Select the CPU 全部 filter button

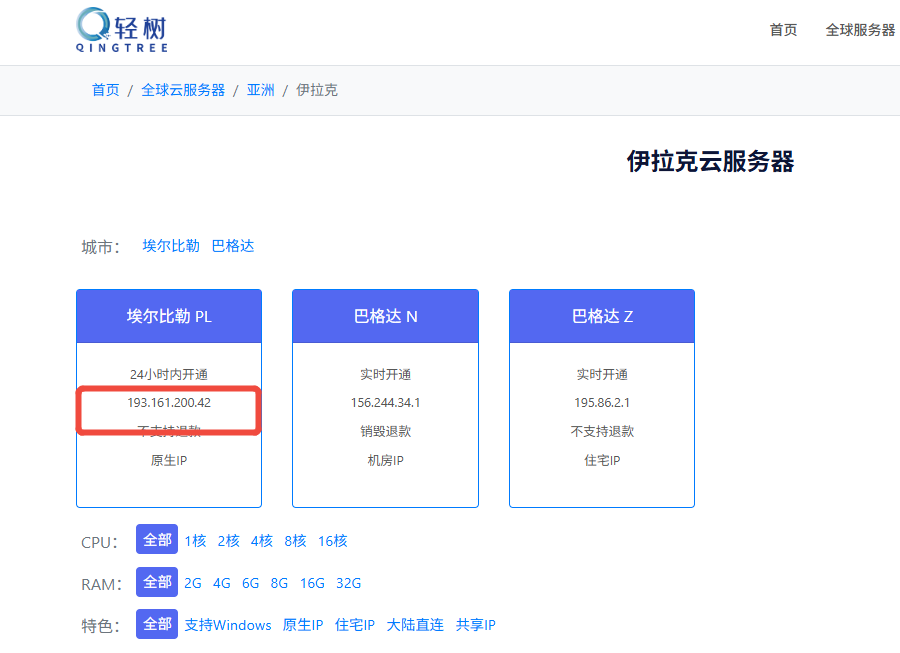[157, 540]
